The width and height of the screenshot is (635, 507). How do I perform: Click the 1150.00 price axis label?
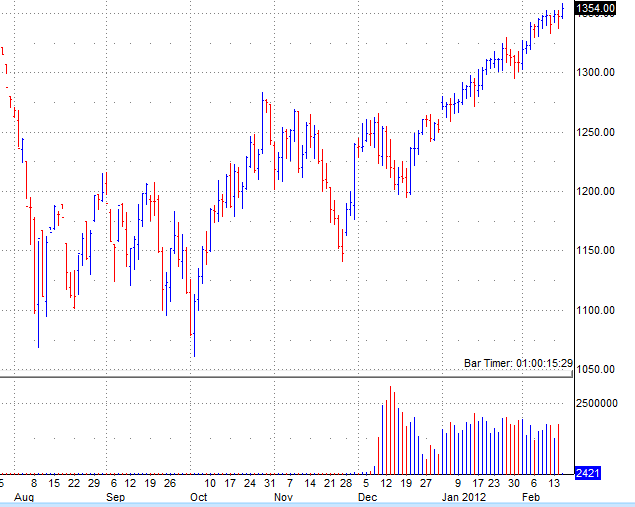(x=596, y=250)
